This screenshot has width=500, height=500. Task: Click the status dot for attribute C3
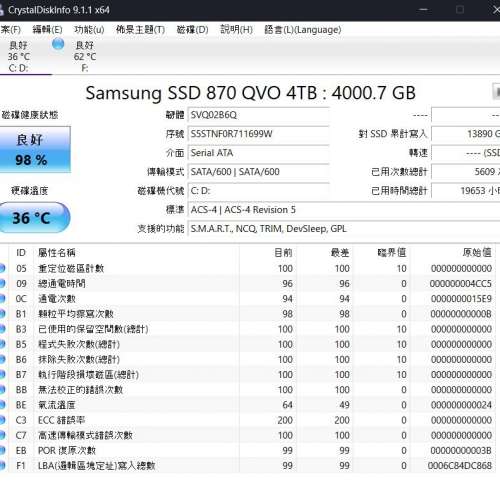coord(2,420)
